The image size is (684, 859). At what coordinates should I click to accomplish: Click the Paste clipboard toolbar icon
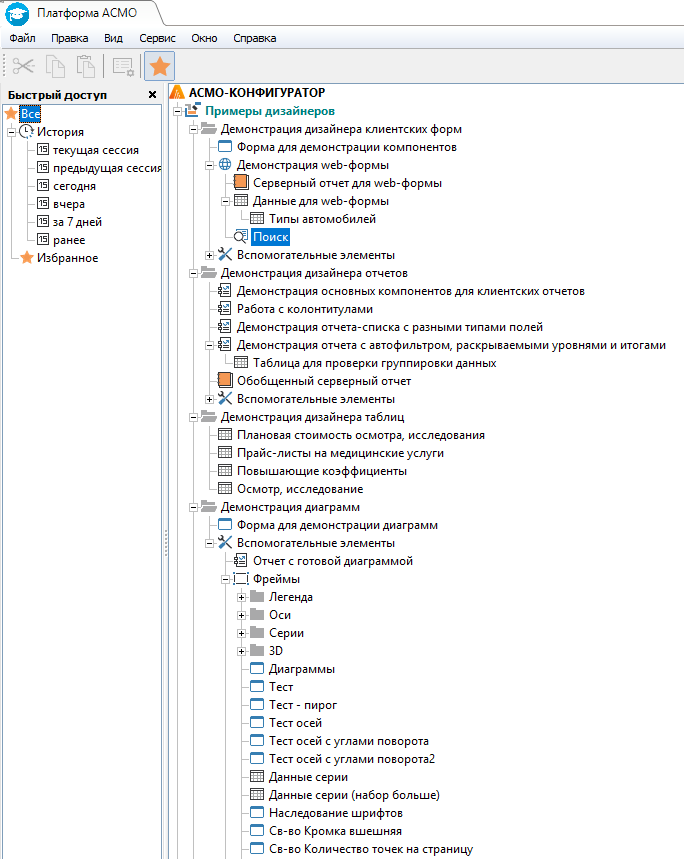coord(85,66)
